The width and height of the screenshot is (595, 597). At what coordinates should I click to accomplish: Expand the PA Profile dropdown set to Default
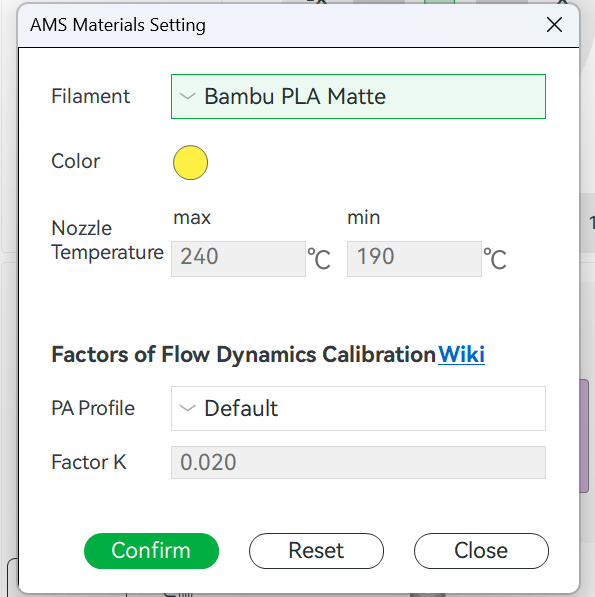coord(358,409)
